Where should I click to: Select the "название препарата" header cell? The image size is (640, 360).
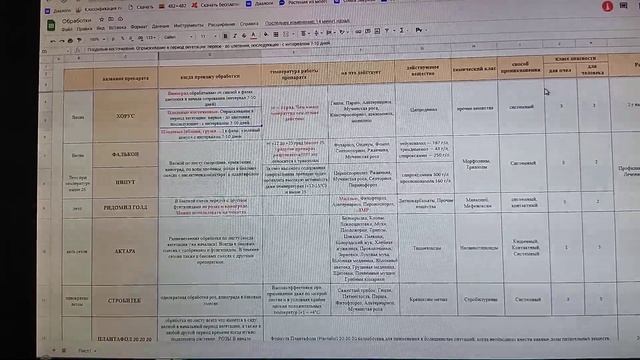tap(125, 78)
